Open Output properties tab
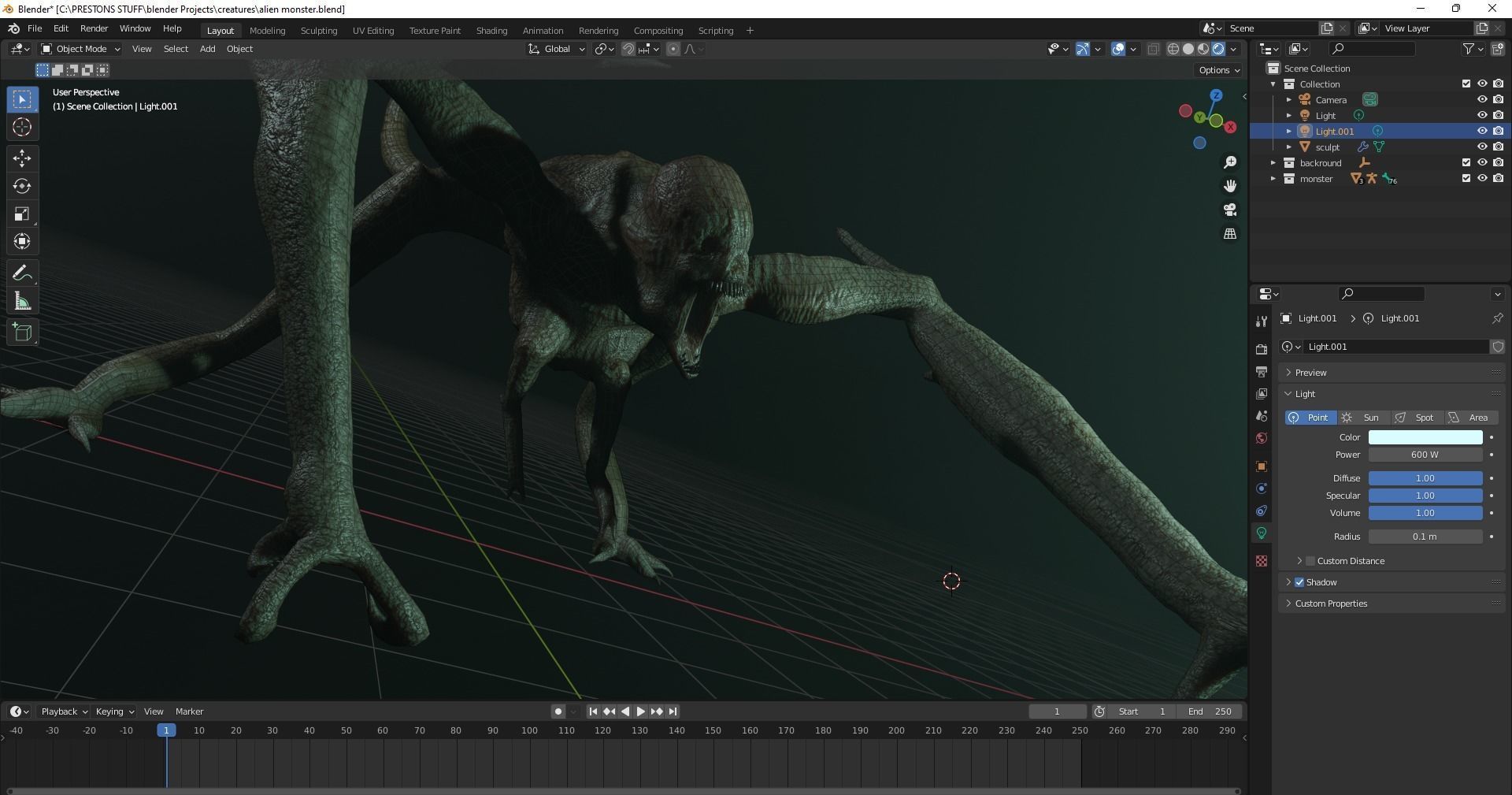The width and height of the screenshot is (1512, 795). pos(1262,371)
